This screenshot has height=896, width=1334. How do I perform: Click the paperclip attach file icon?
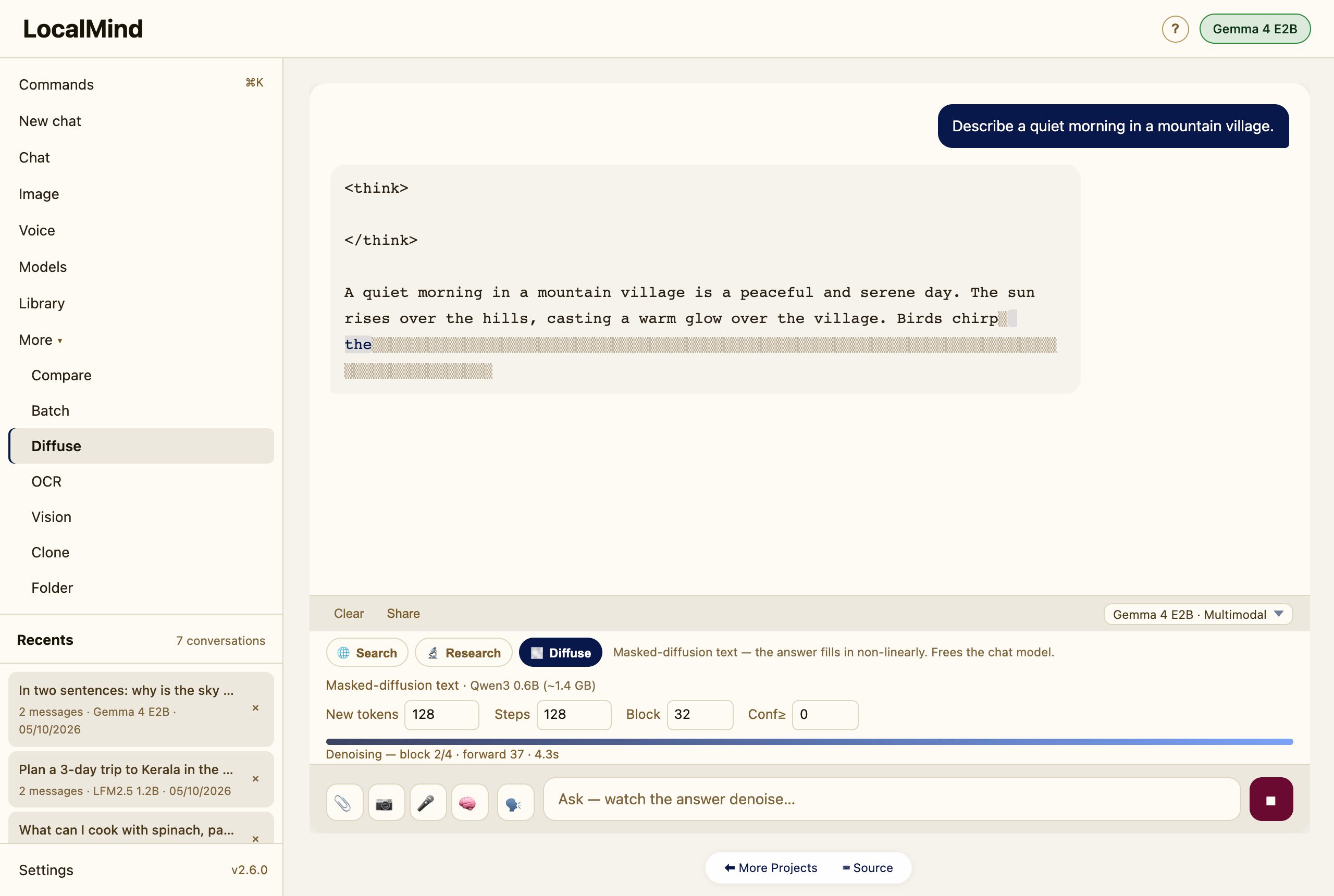click(344, 802)
